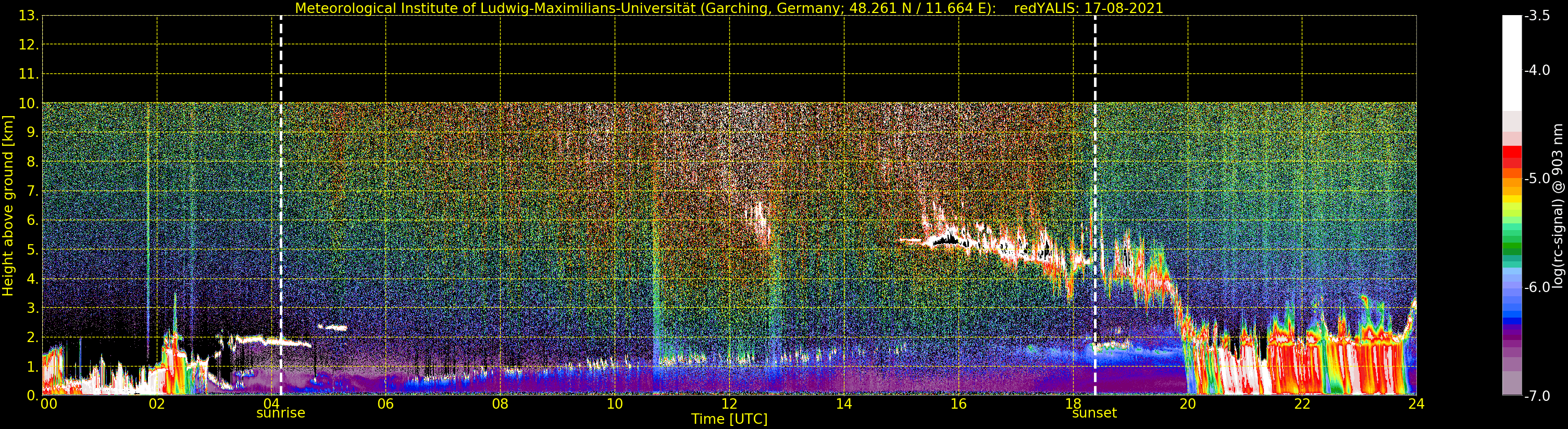Click the height-axis tick '5.'
Image resolution: width=1568 pixels, height=429 pixels.
33,250
